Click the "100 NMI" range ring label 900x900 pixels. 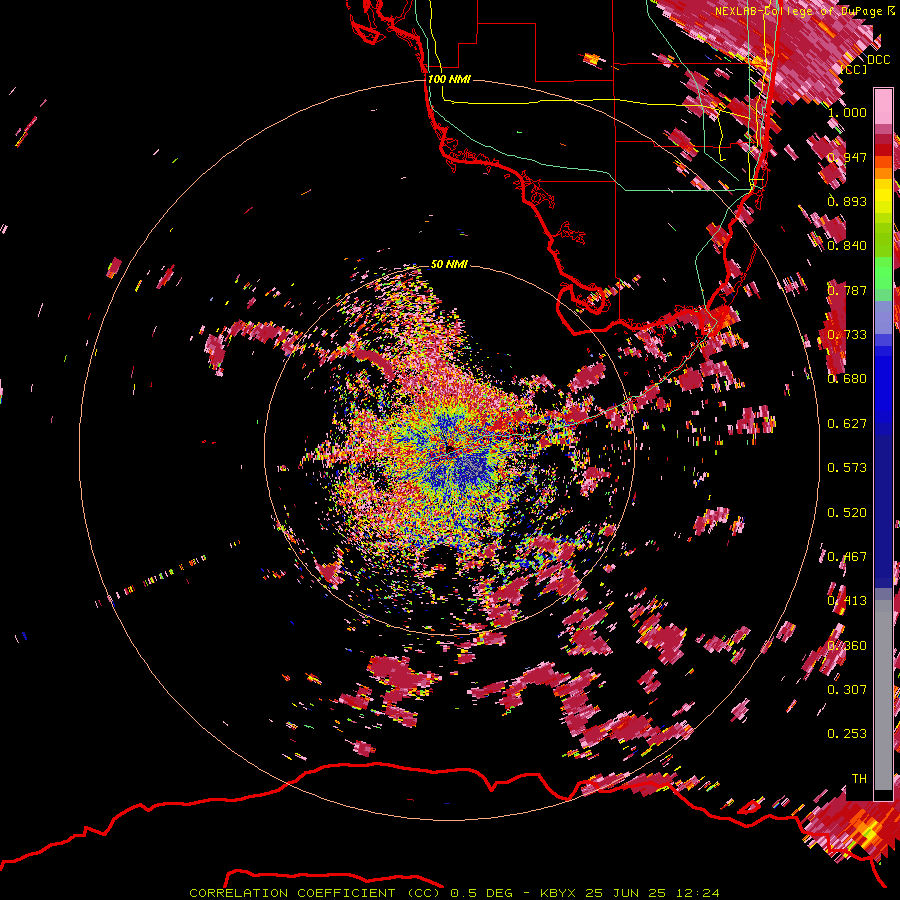click(449, 79)
